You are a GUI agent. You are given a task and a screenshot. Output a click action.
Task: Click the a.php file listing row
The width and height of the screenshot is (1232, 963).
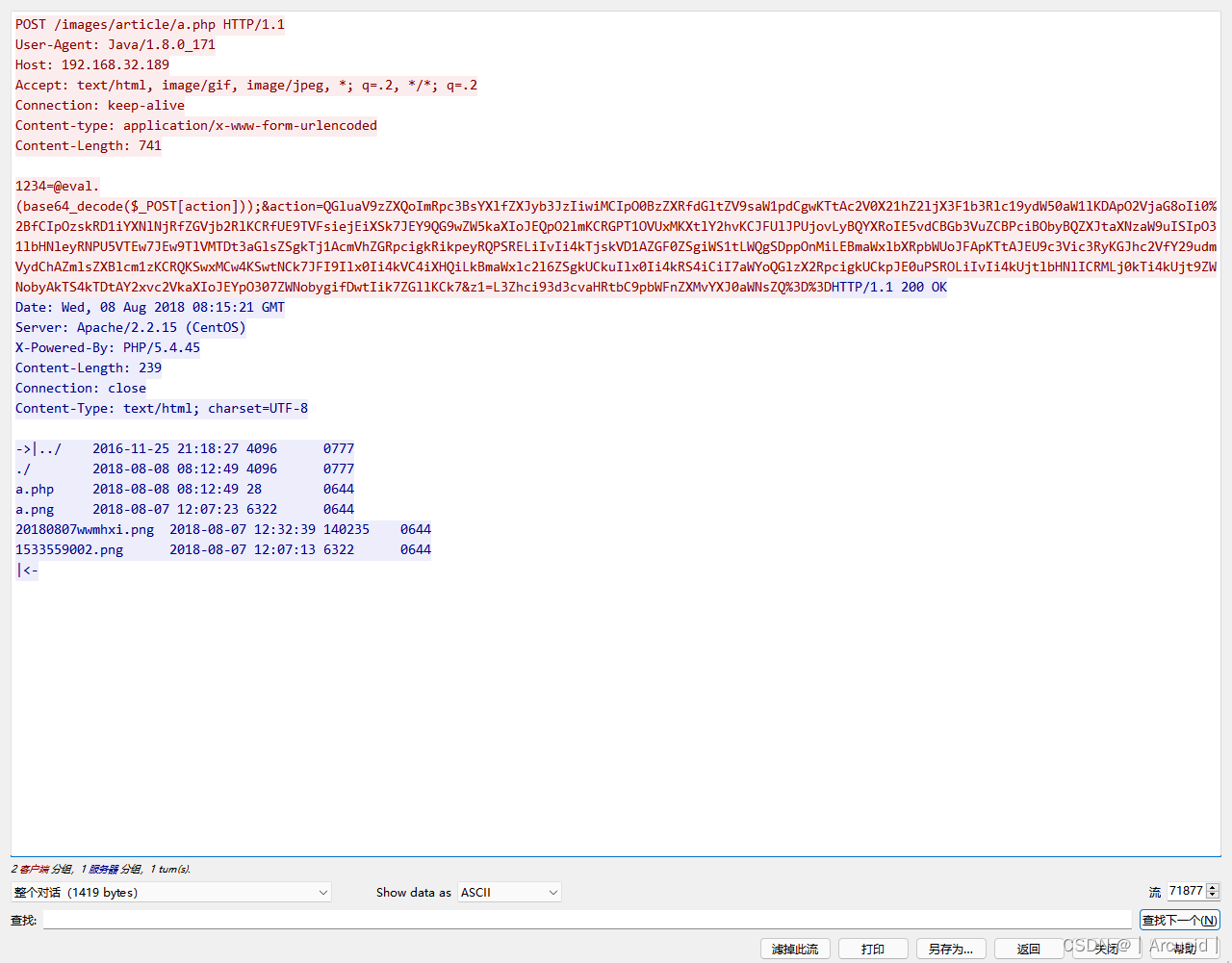pos(185,490)
